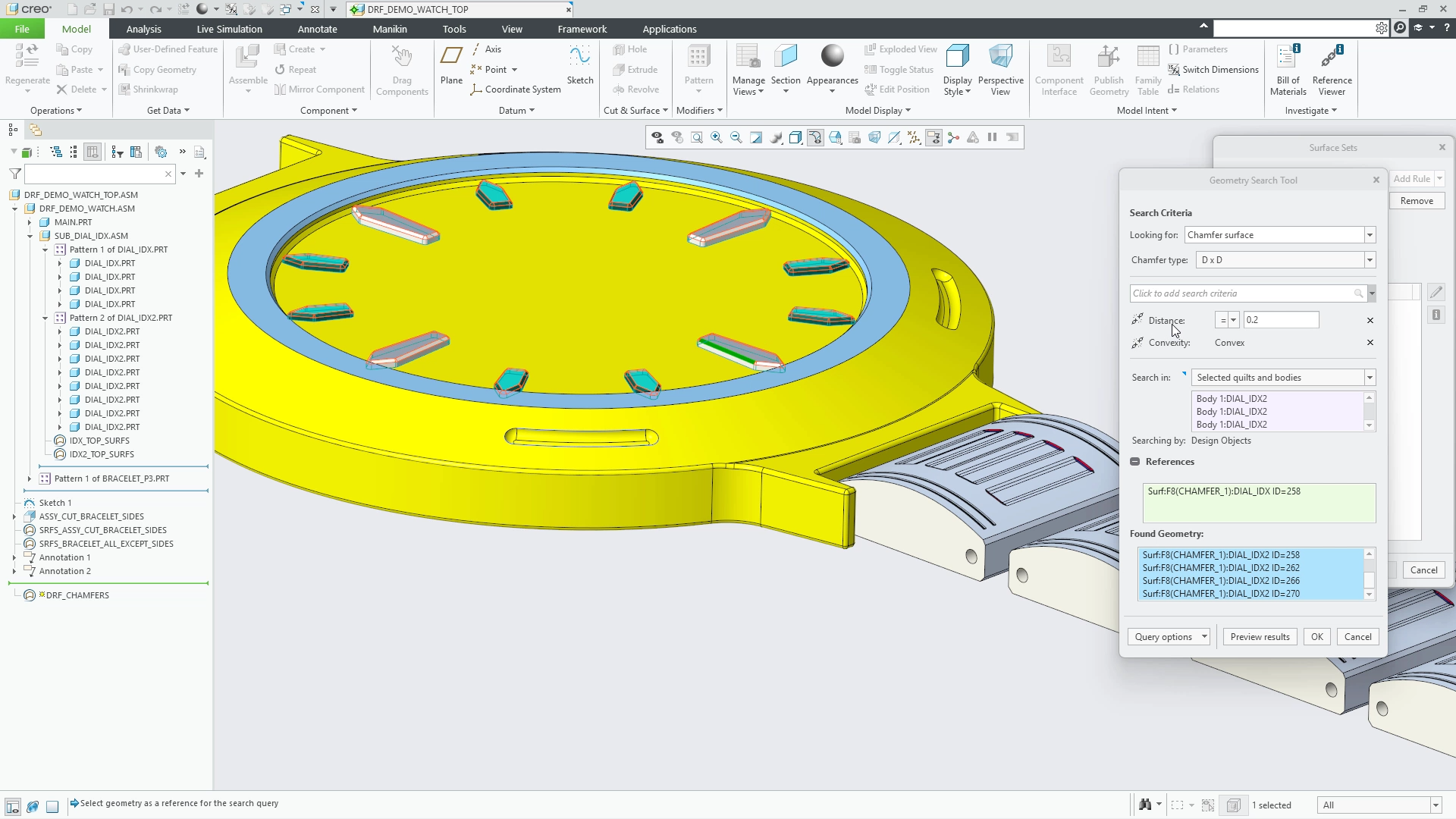Switch to the folder browser tab icon
Image resolution: width=1456 pixels, height=819 pixels.
(x=35, y=130)
